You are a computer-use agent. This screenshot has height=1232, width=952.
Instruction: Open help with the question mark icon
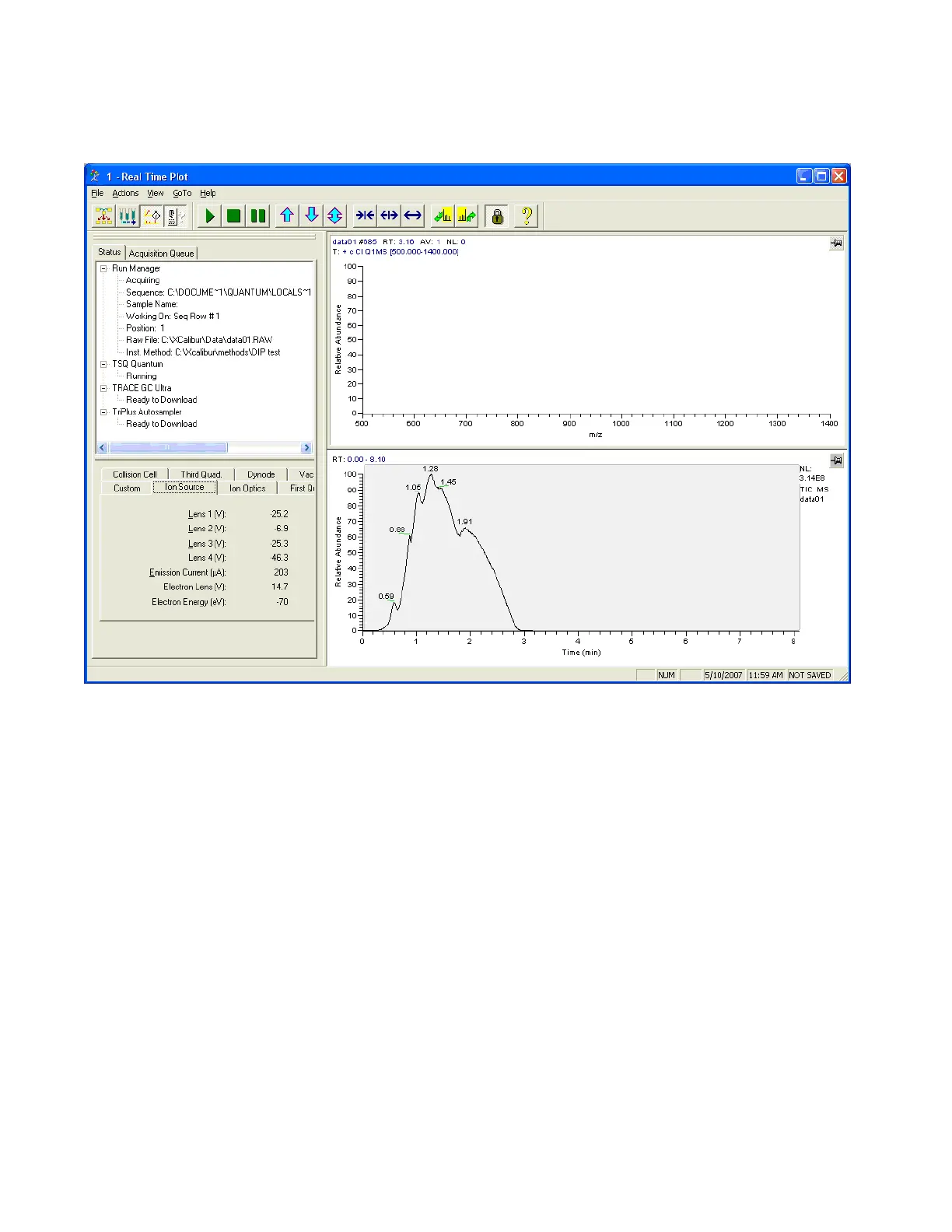click(527, 216)
